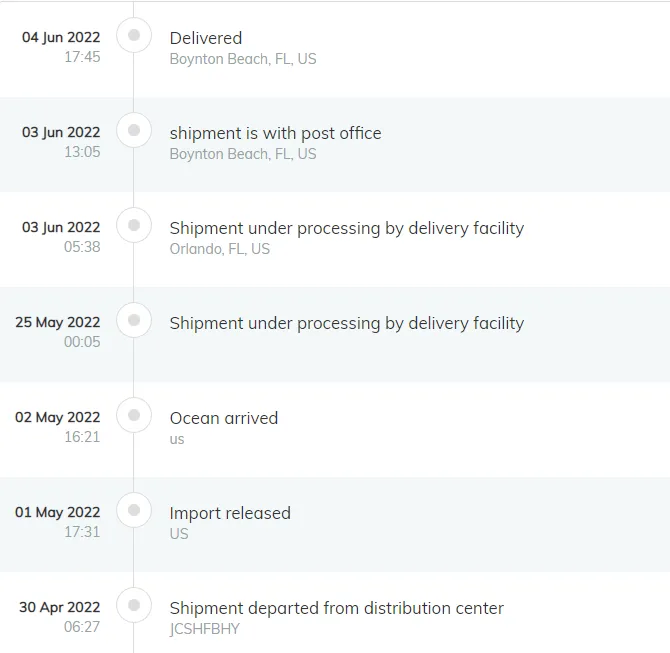The height and width of the screenshot is (653, 670).
Task: Click the 'Import released' status text
Action: (230, 513)
